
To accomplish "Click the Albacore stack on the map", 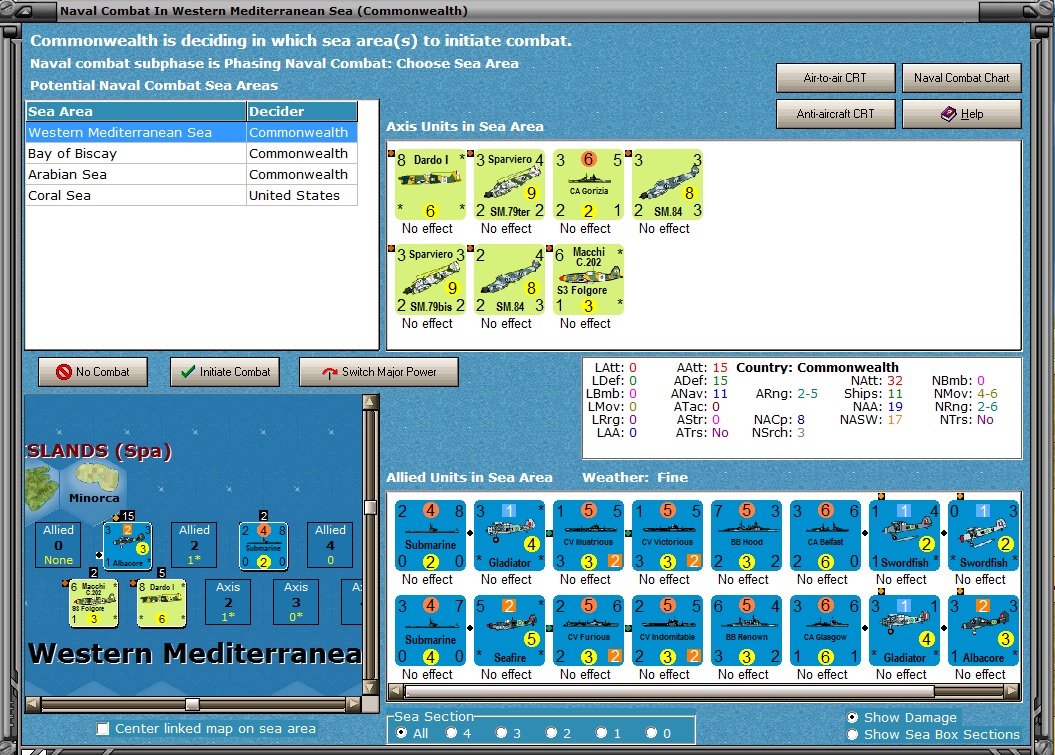I will click(127, 545).
